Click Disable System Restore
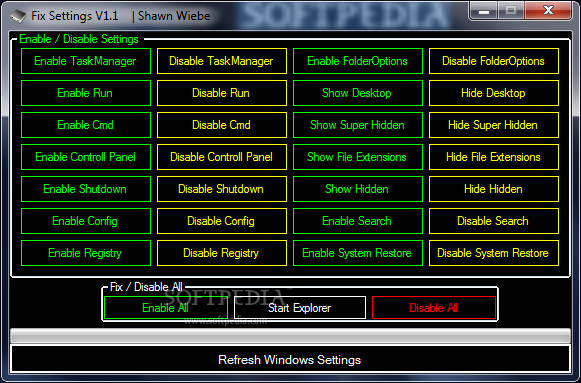Viewport: 581px width, 383px height. 494,253
